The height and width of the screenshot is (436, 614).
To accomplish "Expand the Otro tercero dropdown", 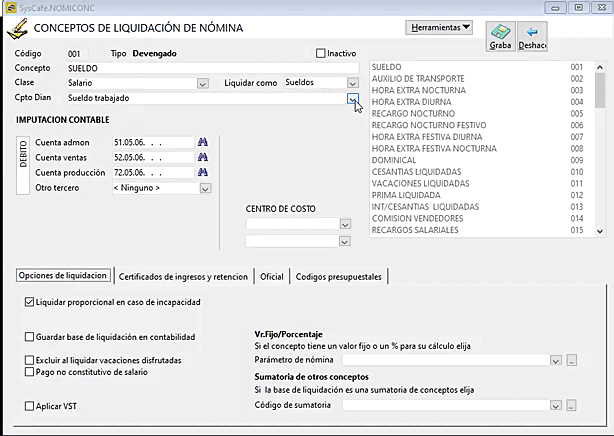I will (205, 188).
